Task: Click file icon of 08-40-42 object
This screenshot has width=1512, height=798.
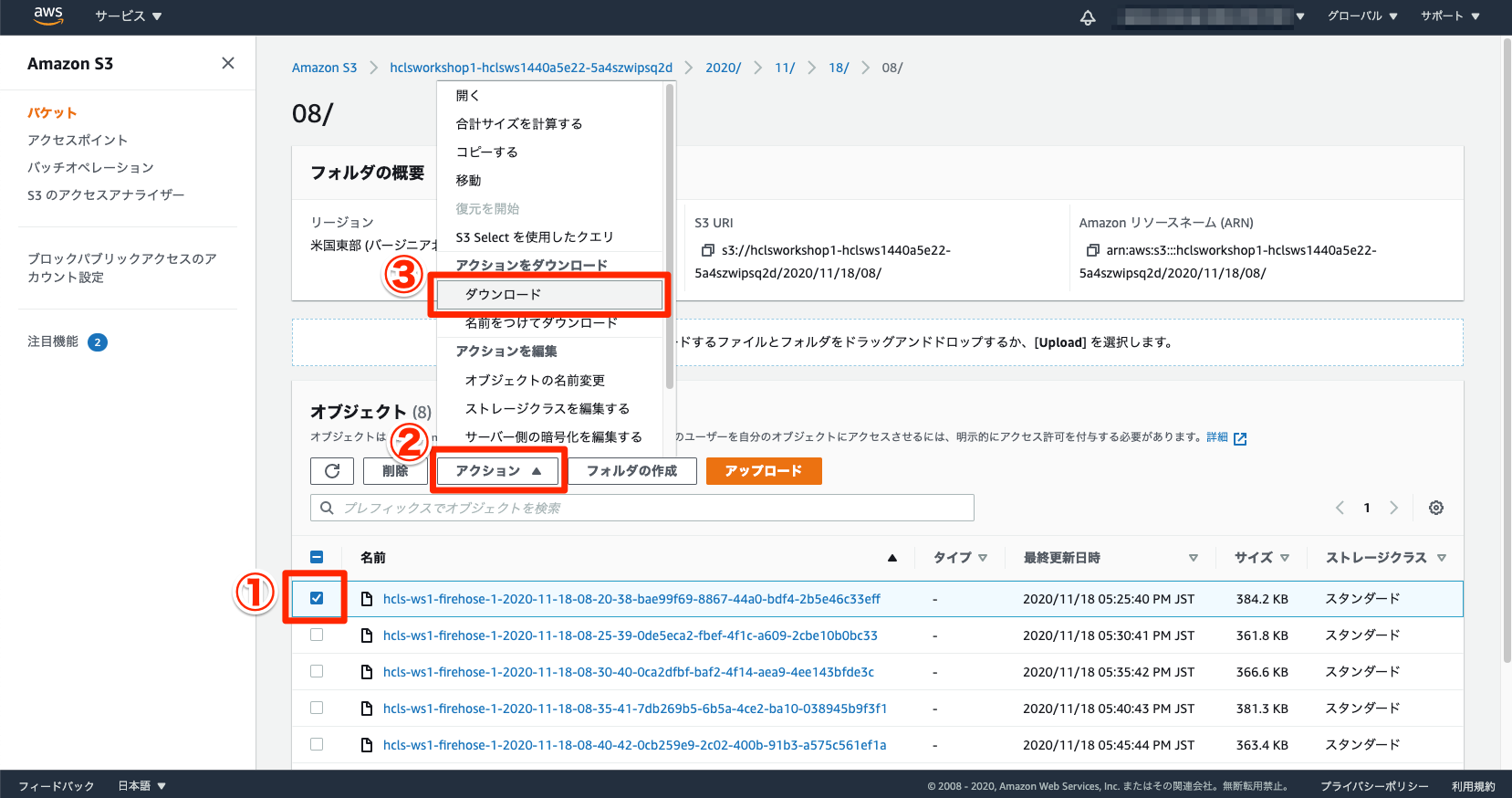Action: [367, 745]
